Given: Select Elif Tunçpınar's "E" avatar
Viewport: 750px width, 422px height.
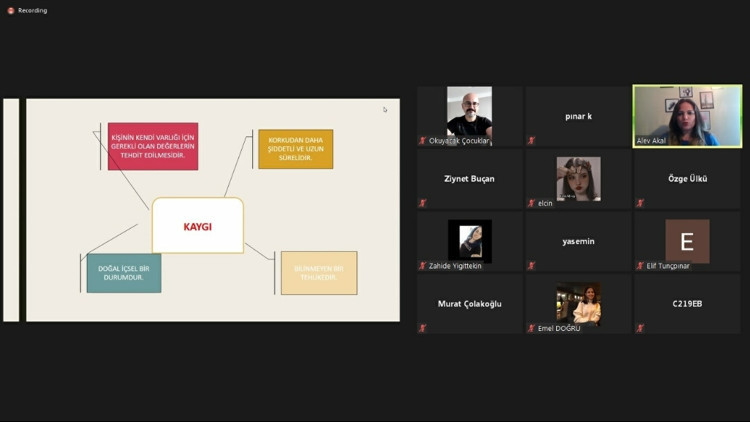Looking at the screenshot, I should coord(687,241).
